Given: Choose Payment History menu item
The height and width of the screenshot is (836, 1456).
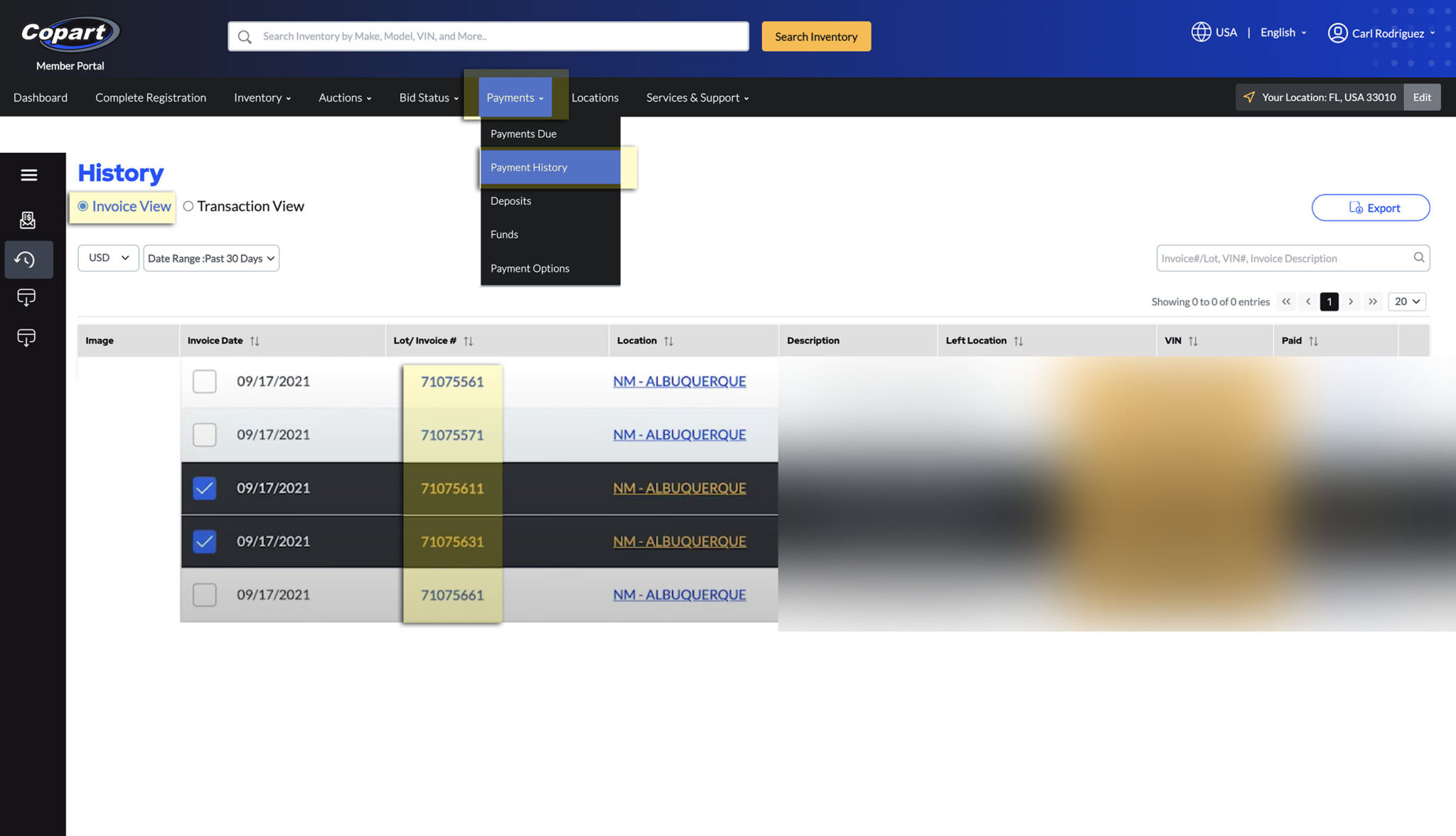Looking at the screenshot, I should click(550, 167).
